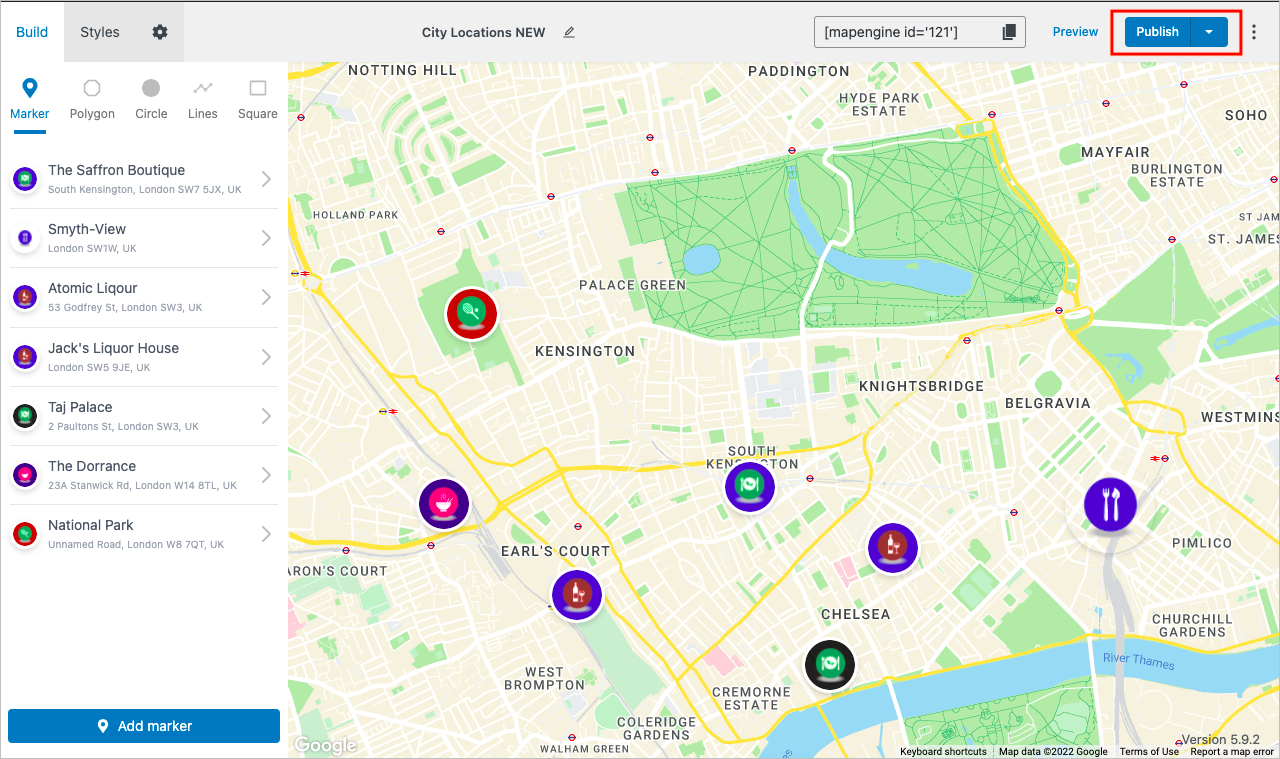This screenshot has height=759, width=1280.
Task: Open the three-dot more options menu
Action: [1254, 32]
